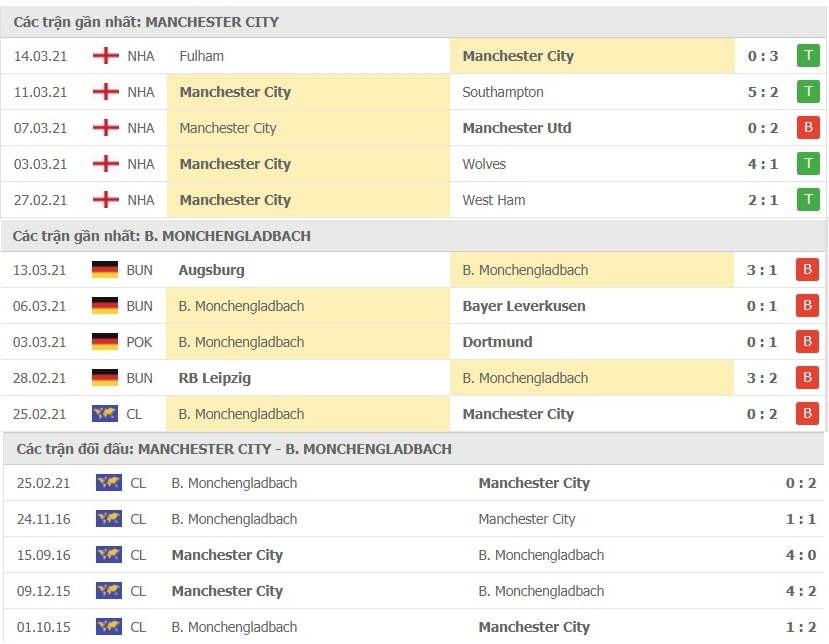Select the red B badge on RB Leipzig row
Screen dimensions: 829x644
807,378
